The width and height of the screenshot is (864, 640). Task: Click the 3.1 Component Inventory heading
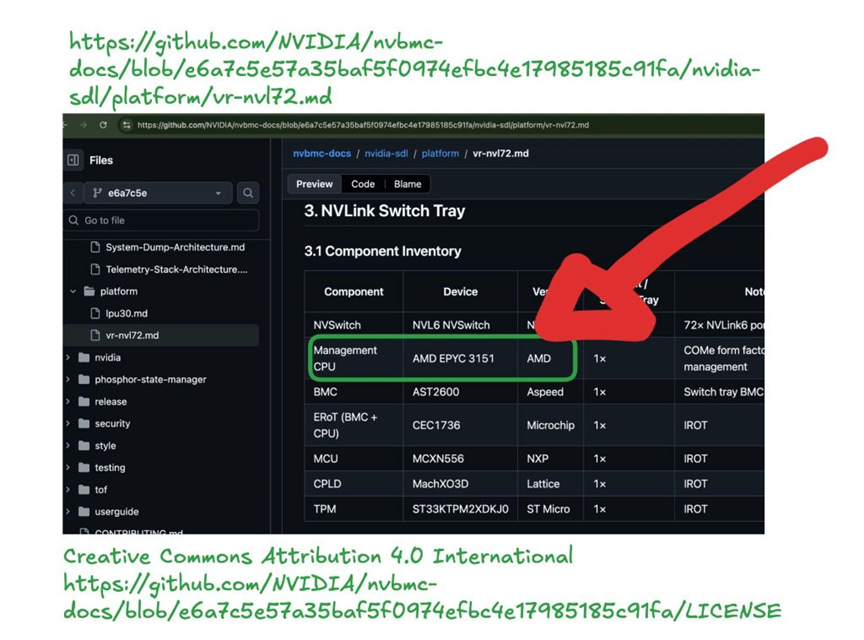point(382,251)
